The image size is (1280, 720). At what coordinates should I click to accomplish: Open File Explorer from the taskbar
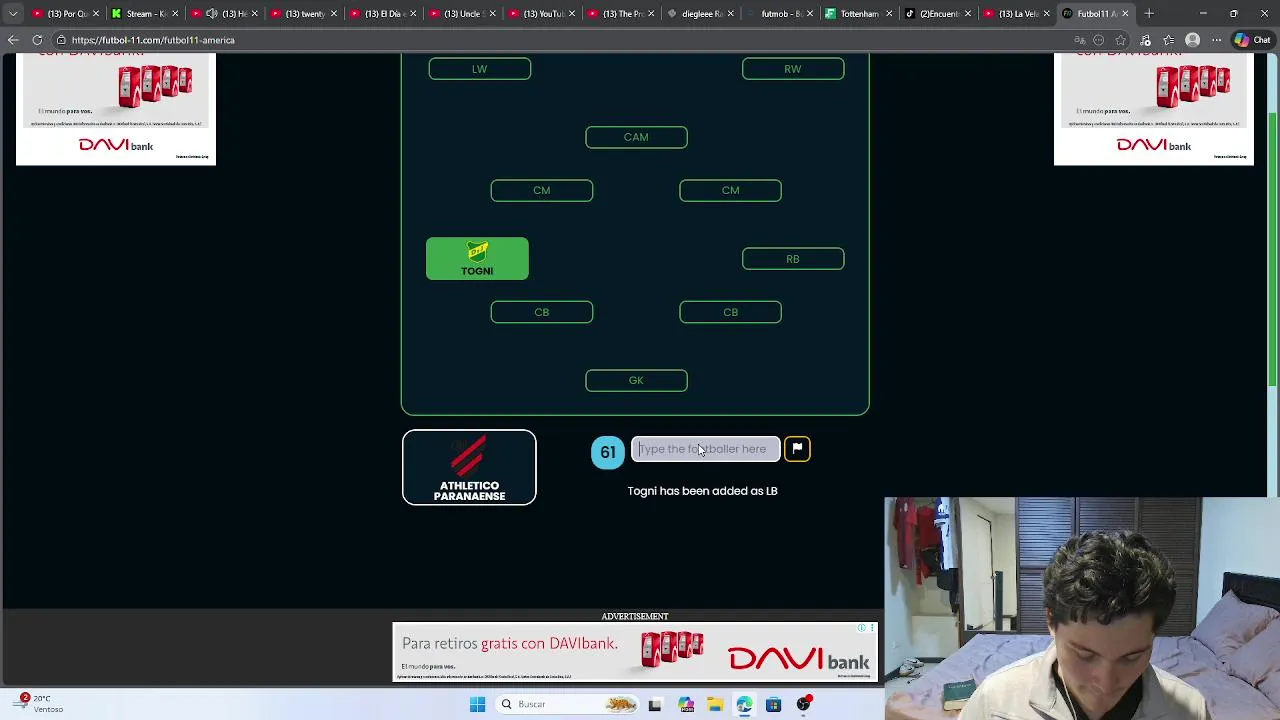click(x=715, y=704)
